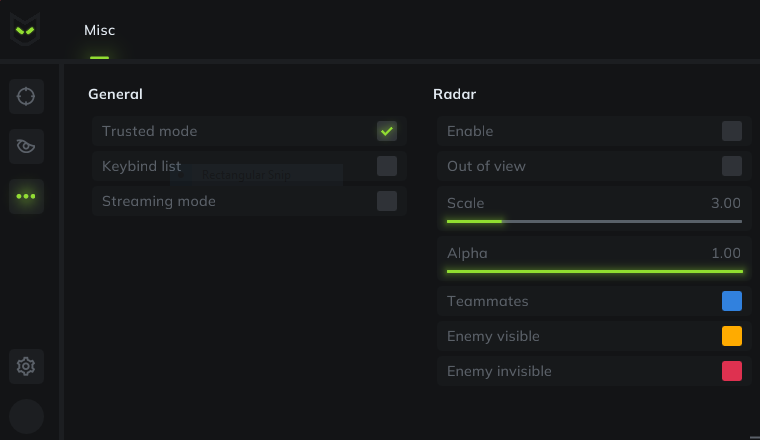
Task: Open the blue Teammates color swatch
Action: tap(731, 301)
